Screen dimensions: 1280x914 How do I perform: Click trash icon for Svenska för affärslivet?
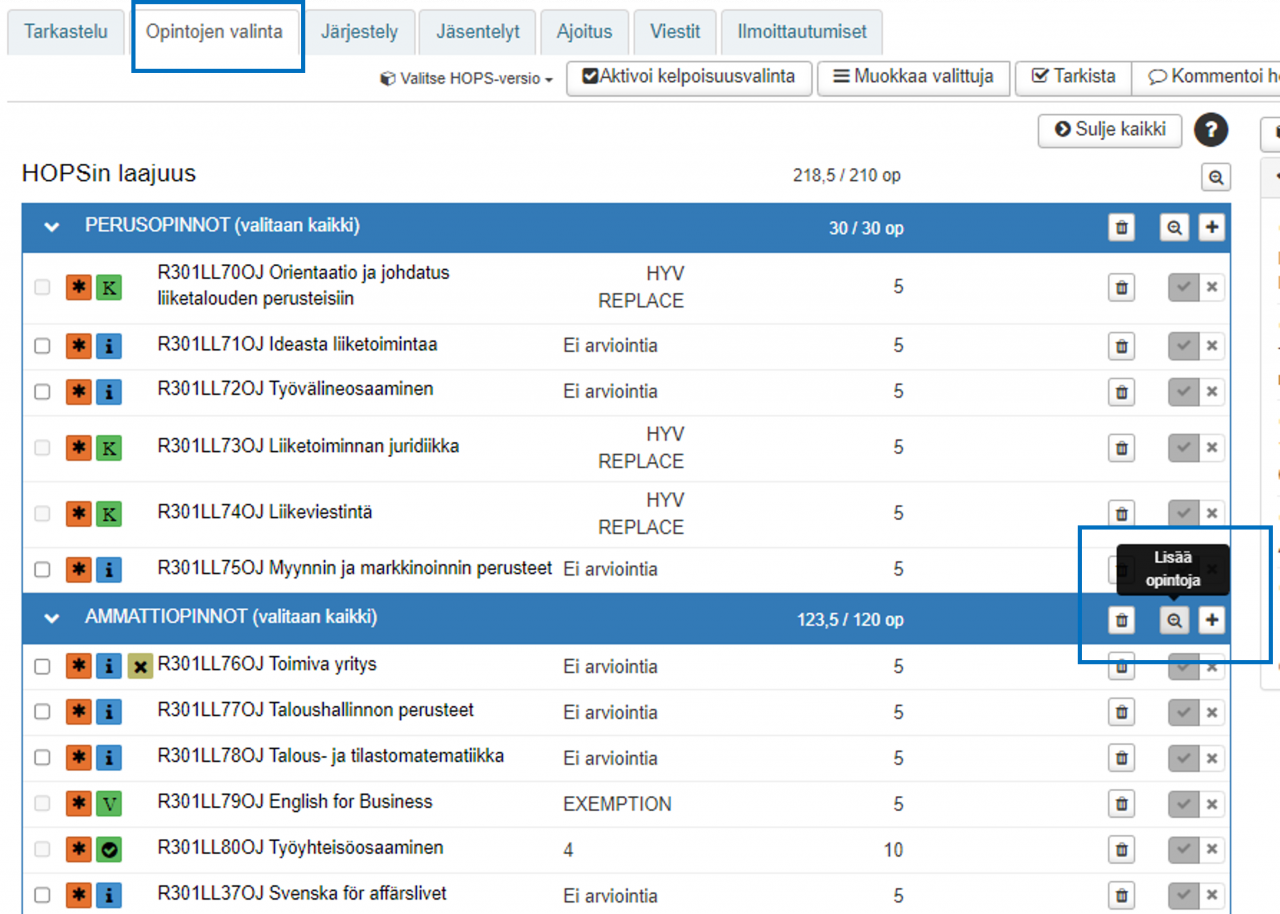tap(1122, 896)
